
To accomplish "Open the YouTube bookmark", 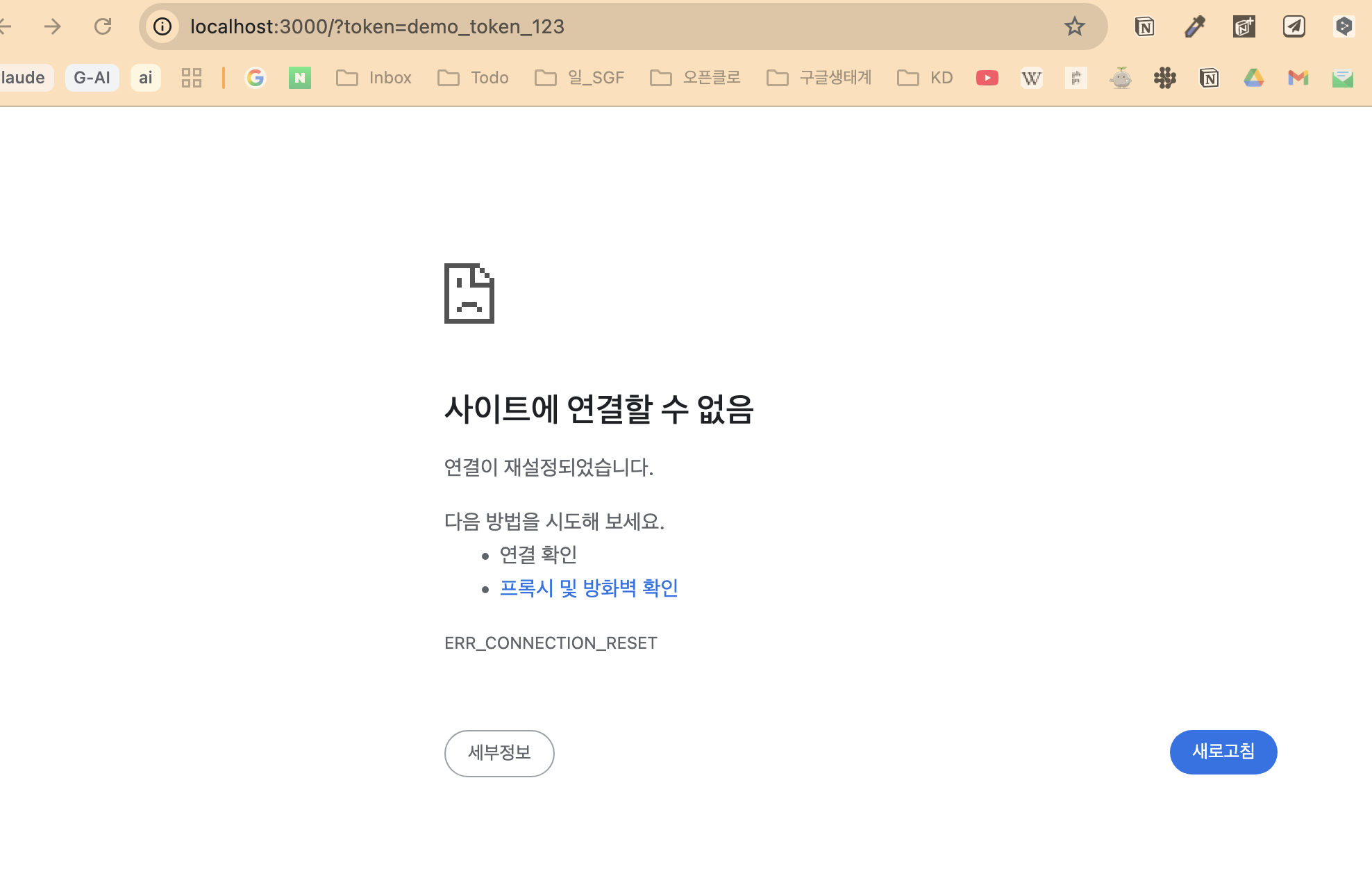I will tap(987, 78).
